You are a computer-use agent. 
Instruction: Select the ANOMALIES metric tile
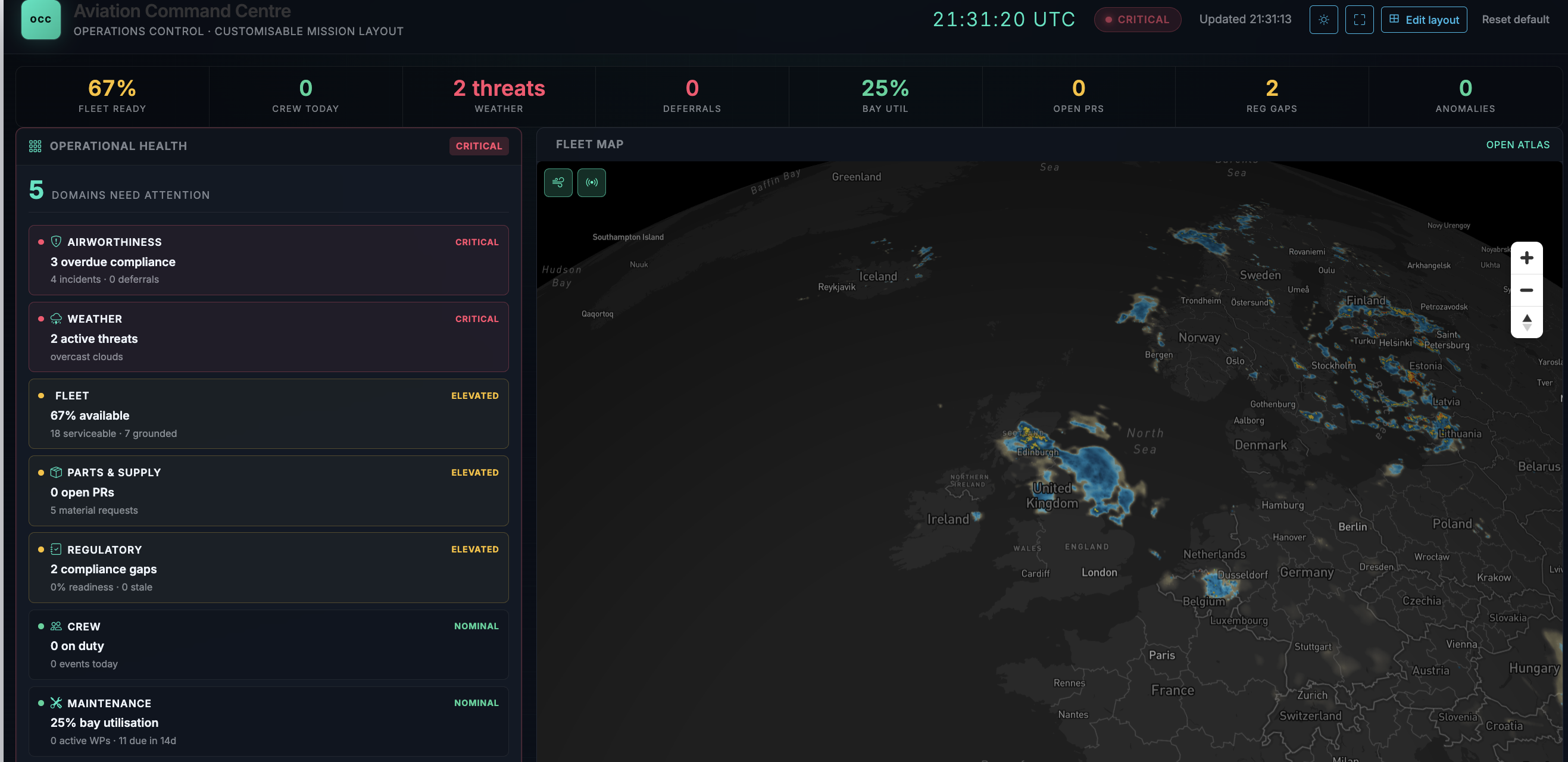(x=1465, y=96)
